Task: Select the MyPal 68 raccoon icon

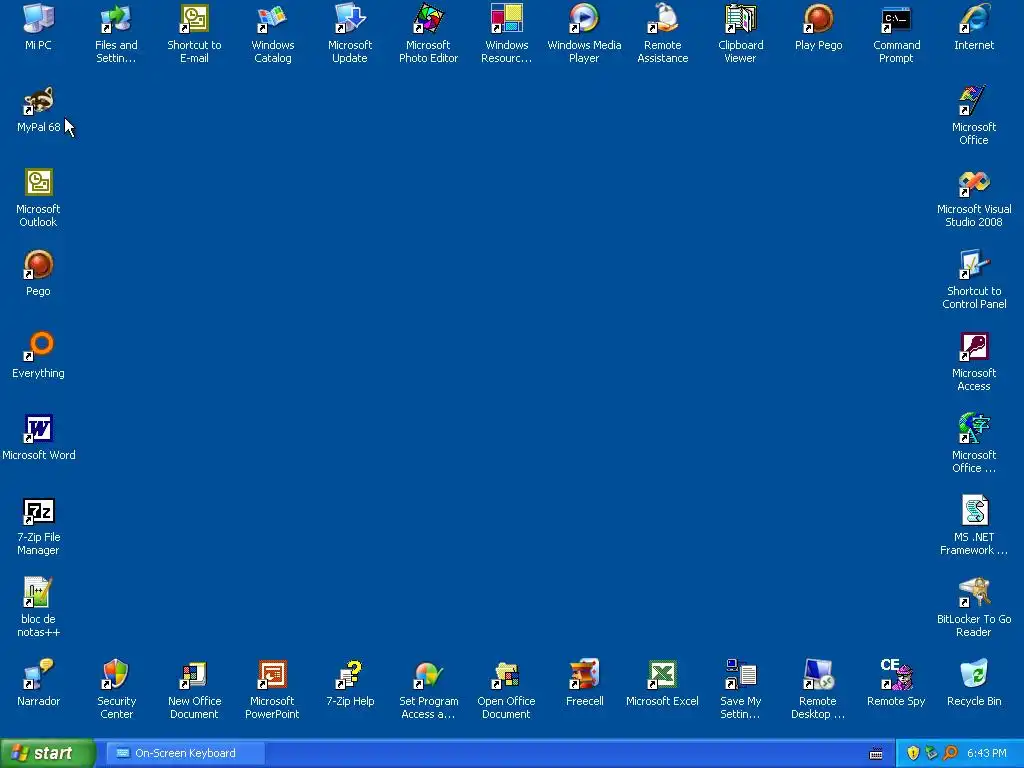Action: pos(39,101)
